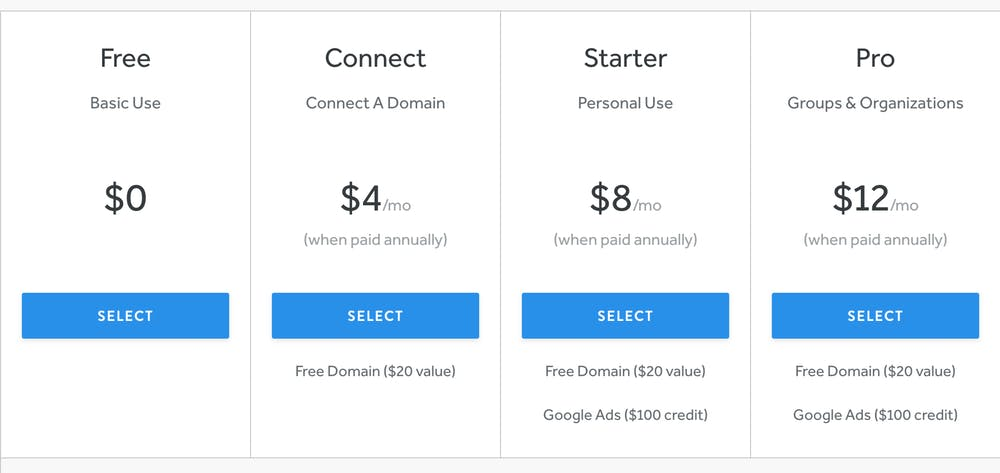Click the Pro plan heading
Screen dimensions: 1000x473
pyautogui.click(x=875, y=58)
